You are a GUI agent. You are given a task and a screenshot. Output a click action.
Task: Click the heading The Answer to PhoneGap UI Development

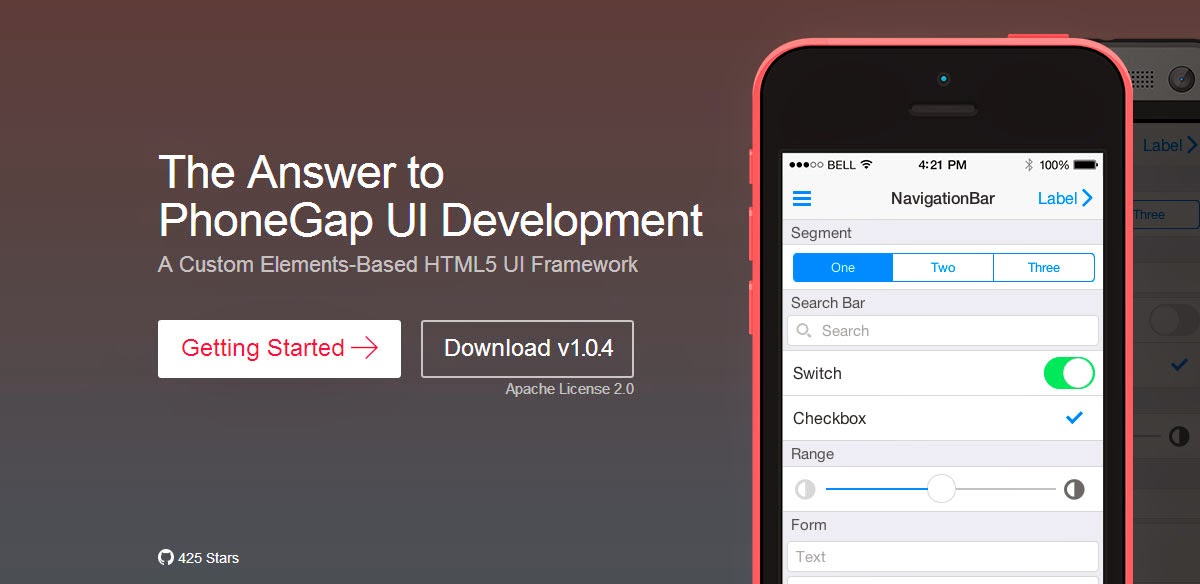[x=431, y=197]
